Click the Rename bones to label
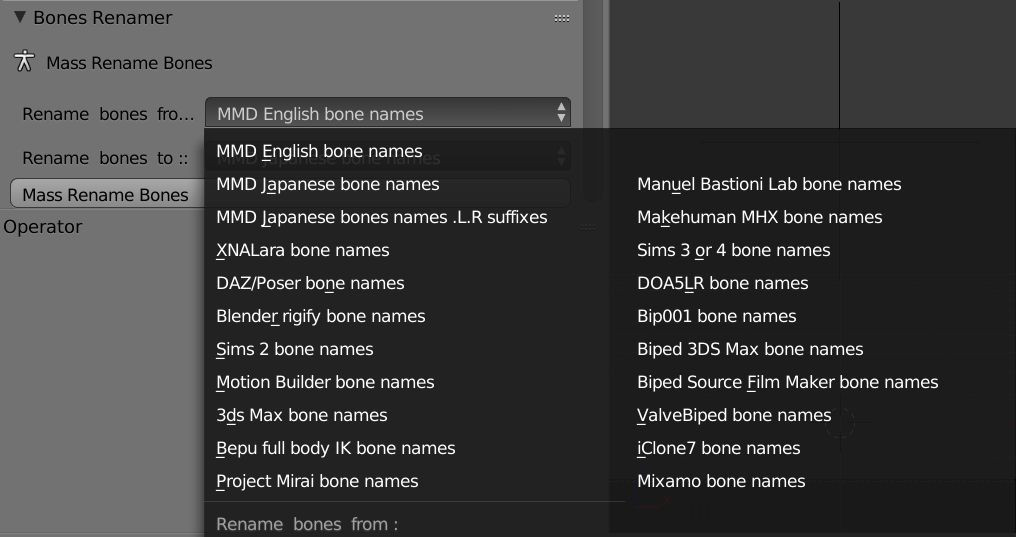The width and height of the screenshot is (1016, 537). (x=105, y=158)
